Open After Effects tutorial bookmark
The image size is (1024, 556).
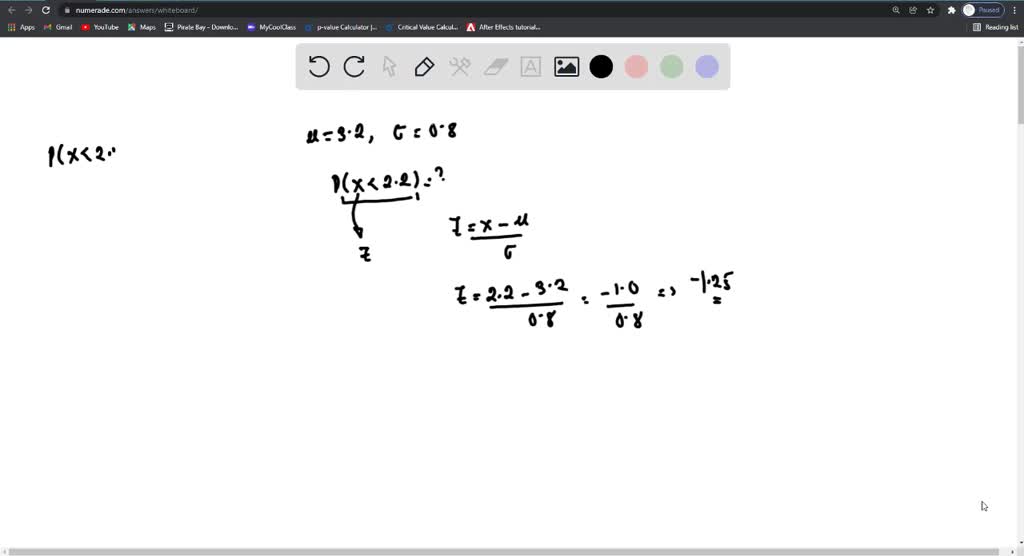(x=504, y=27)
